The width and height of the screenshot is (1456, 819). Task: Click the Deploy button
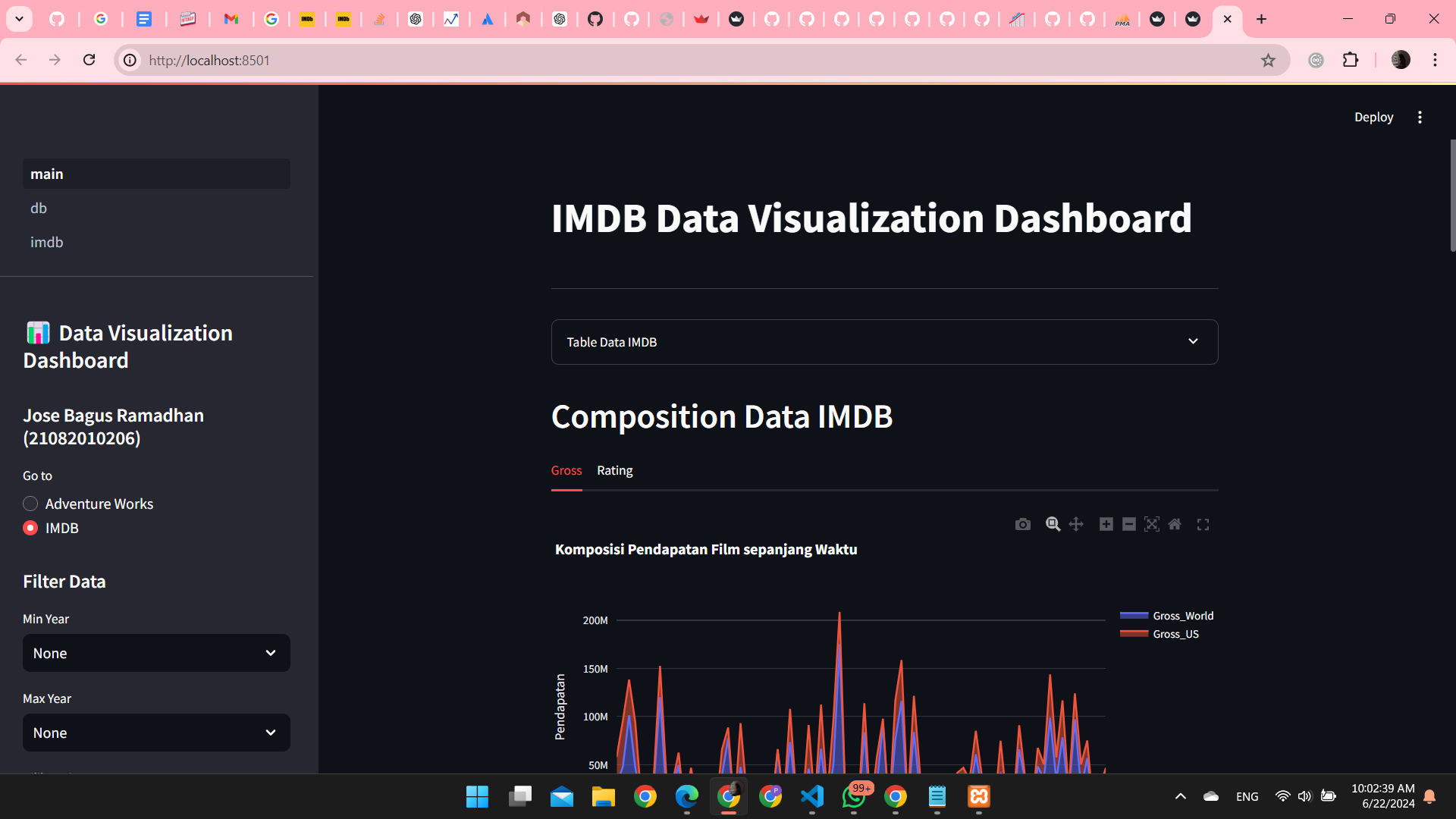(1373, 117)
